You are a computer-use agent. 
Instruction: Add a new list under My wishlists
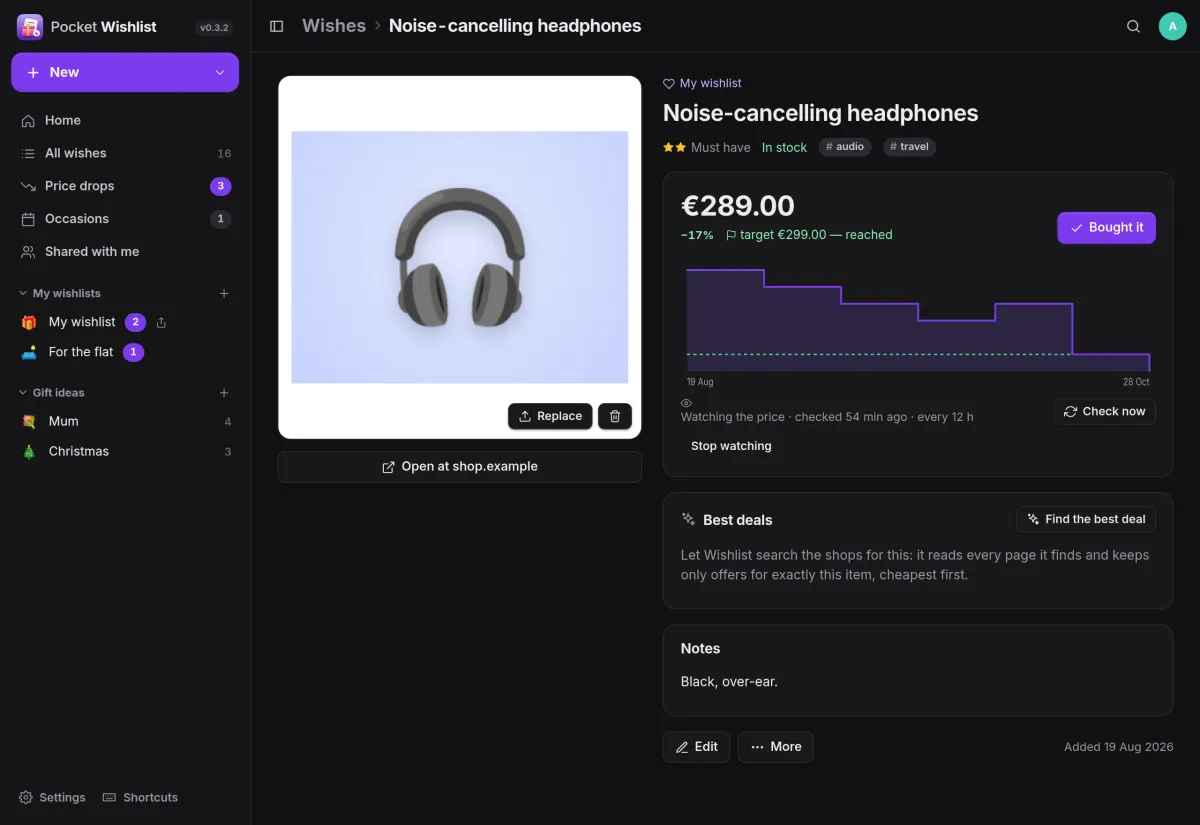pyautogui.click(x=224, y=293)
